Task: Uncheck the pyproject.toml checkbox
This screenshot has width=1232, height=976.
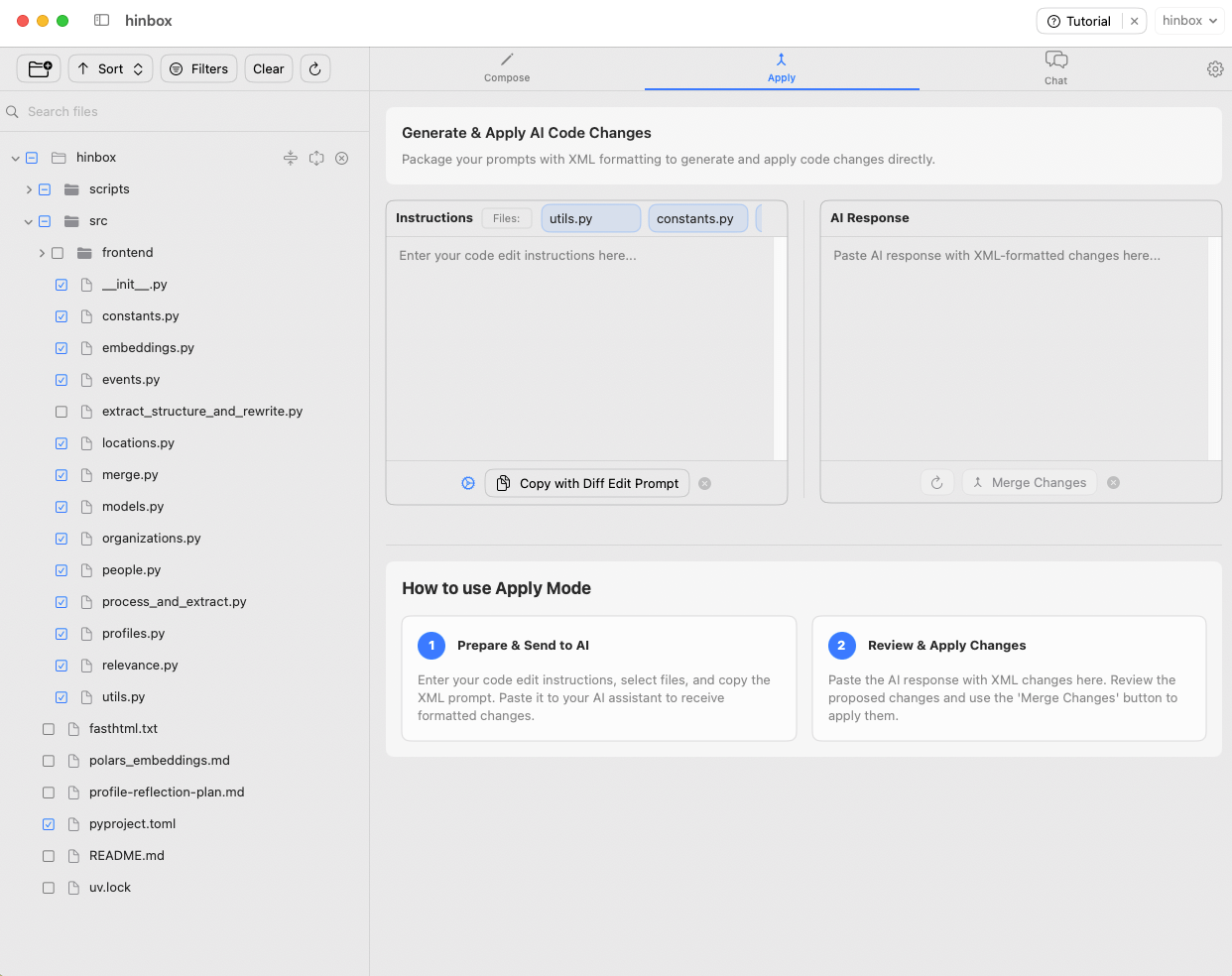Action: coord(49,824)
